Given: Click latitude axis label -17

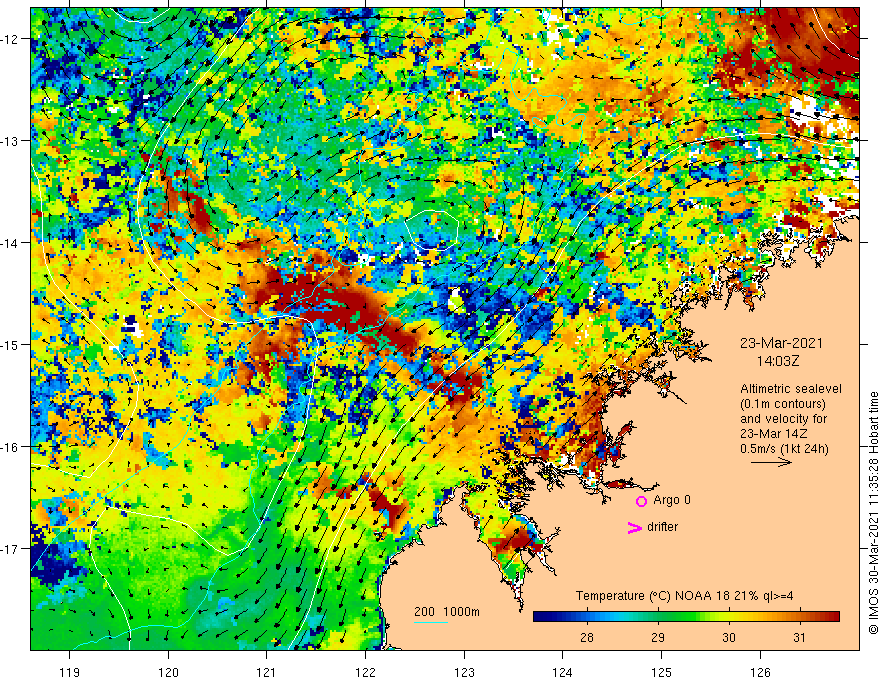Looking at the screenshot, I should pyautogui.click(x=11, y=549).
